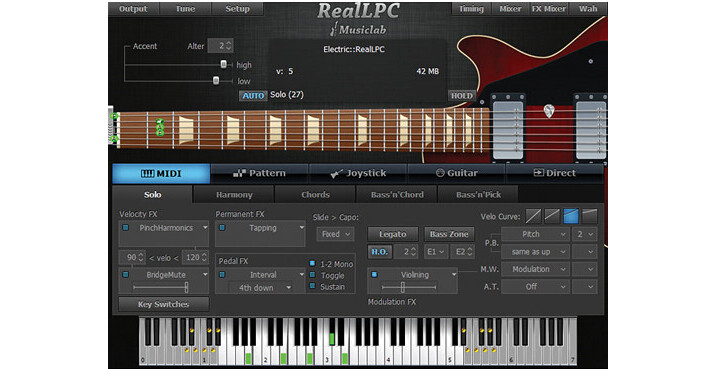The width and height of the screenshot is (716, 376).
Task: Select the blue highlighted Velo Curve icon
Action: tap(570, 217)
